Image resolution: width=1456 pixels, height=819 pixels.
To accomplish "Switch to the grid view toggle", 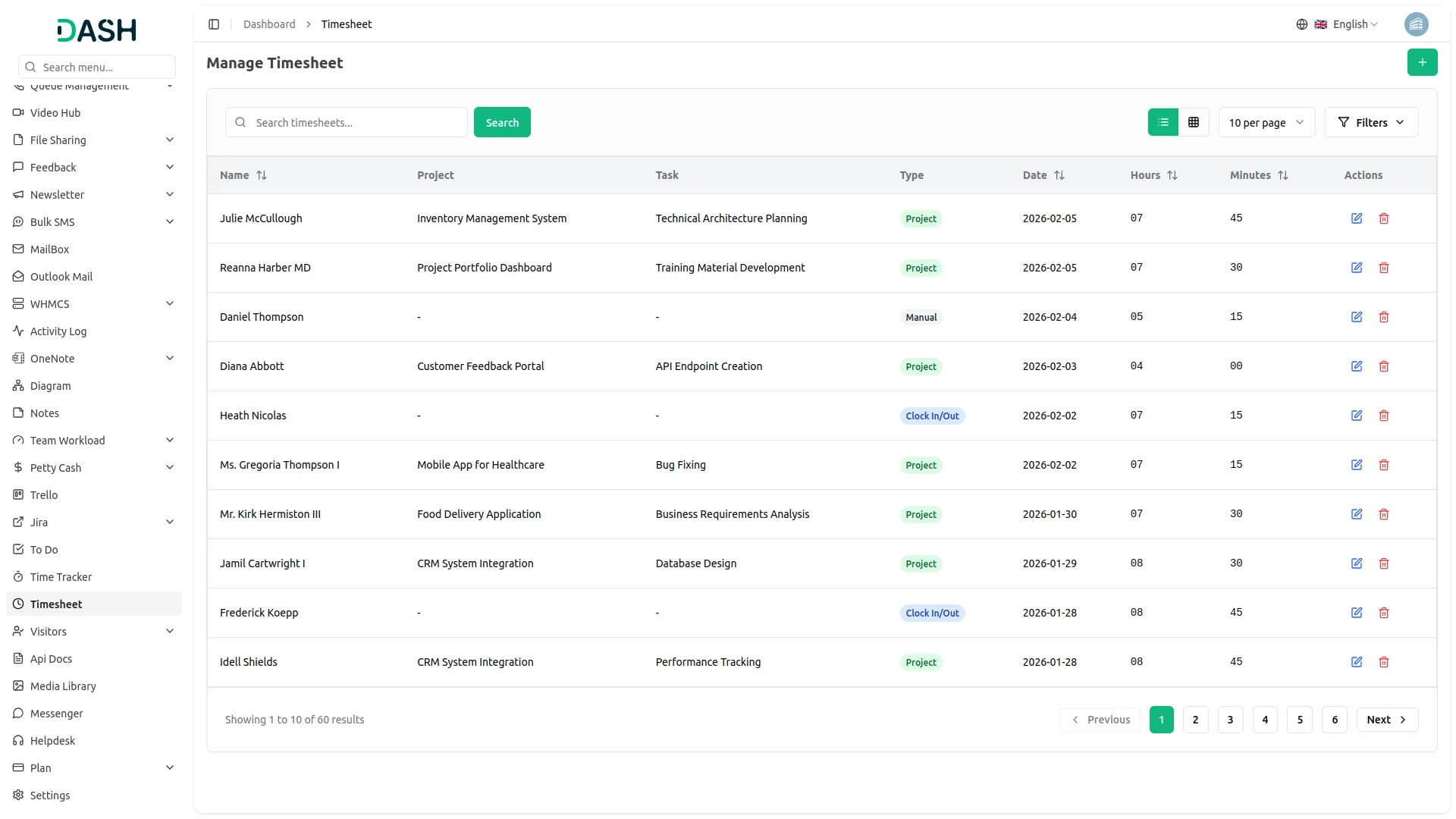I will 1193,121.
